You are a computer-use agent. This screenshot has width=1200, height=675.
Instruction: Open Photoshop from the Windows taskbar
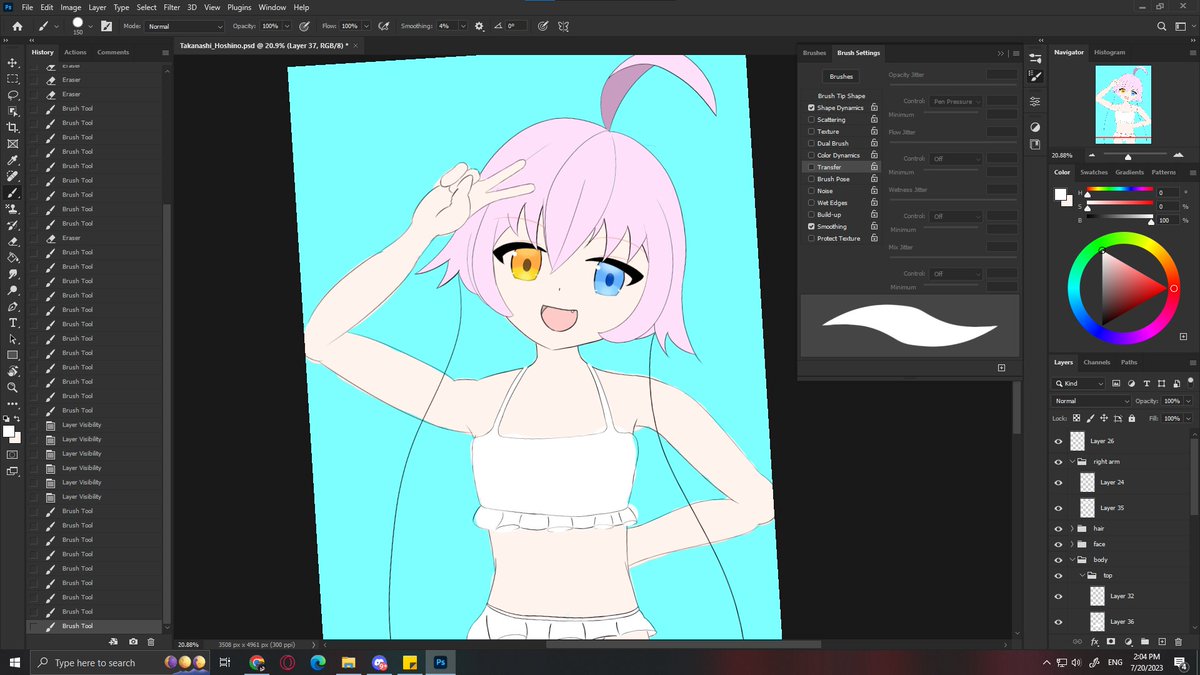[x=439, y=662]
